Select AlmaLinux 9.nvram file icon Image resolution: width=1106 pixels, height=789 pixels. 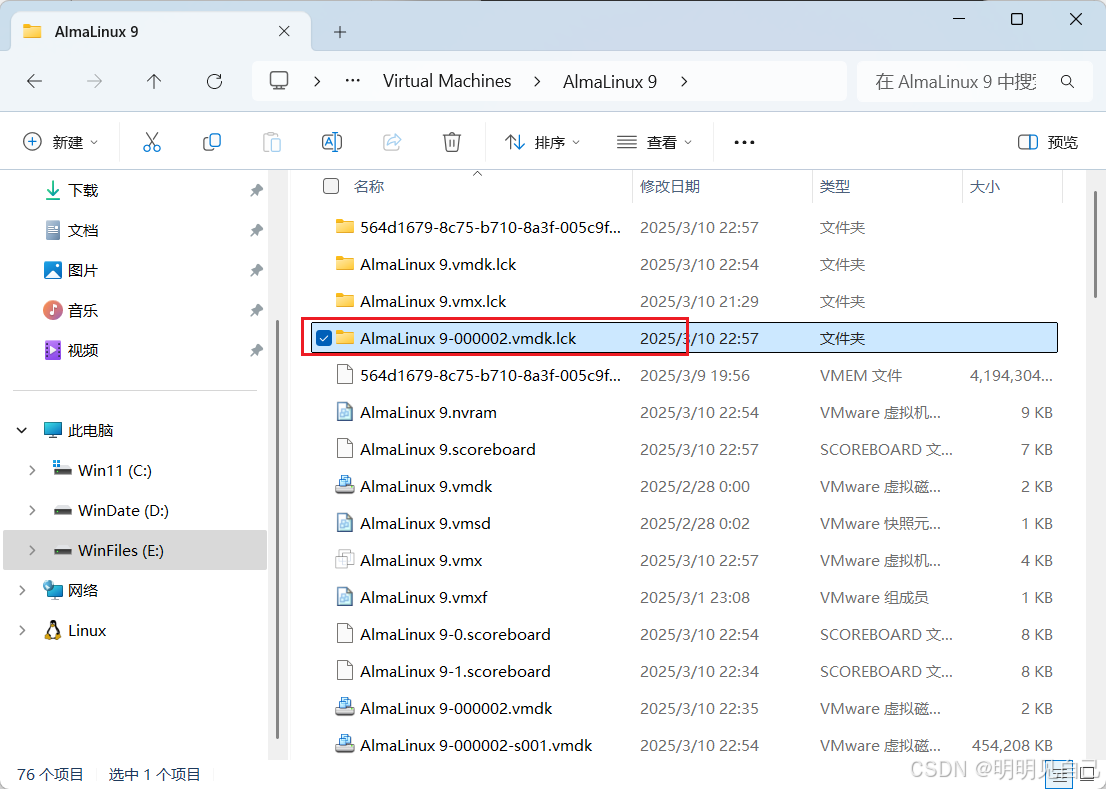click(x=344, y=412)
